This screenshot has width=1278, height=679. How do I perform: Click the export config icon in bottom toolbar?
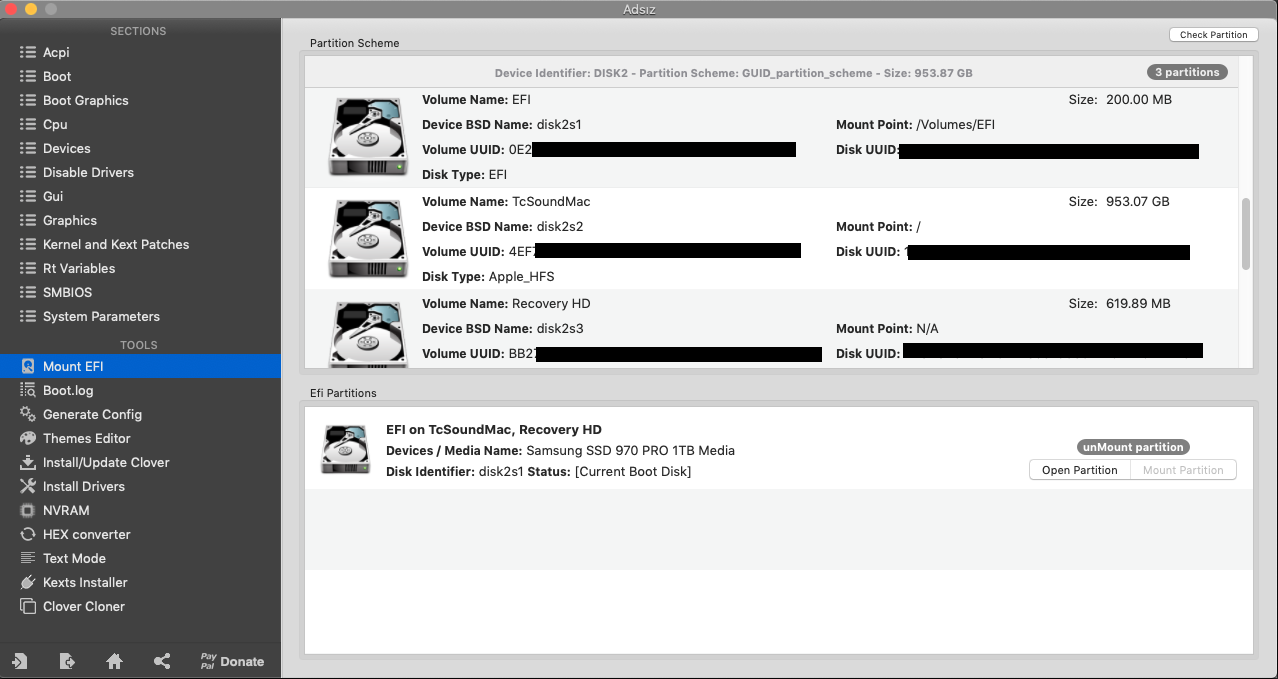point(67,661)
